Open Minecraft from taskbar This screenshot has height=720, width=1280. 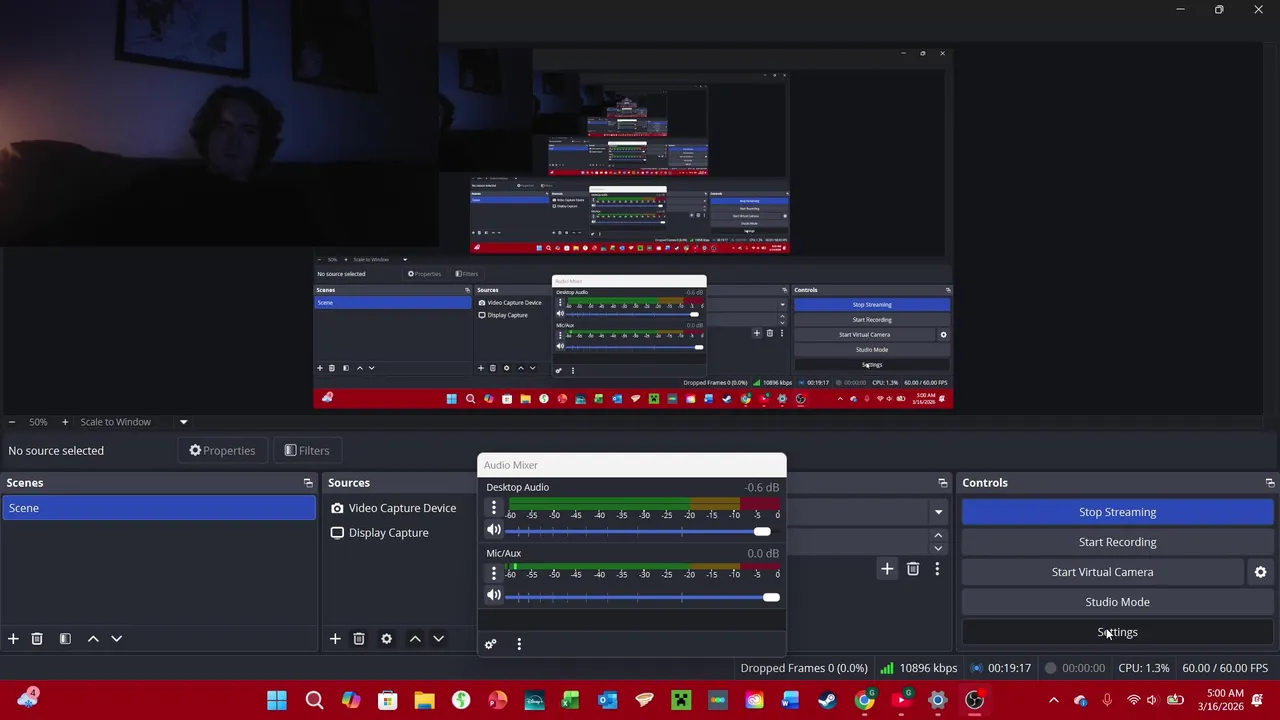click(681, 700)
